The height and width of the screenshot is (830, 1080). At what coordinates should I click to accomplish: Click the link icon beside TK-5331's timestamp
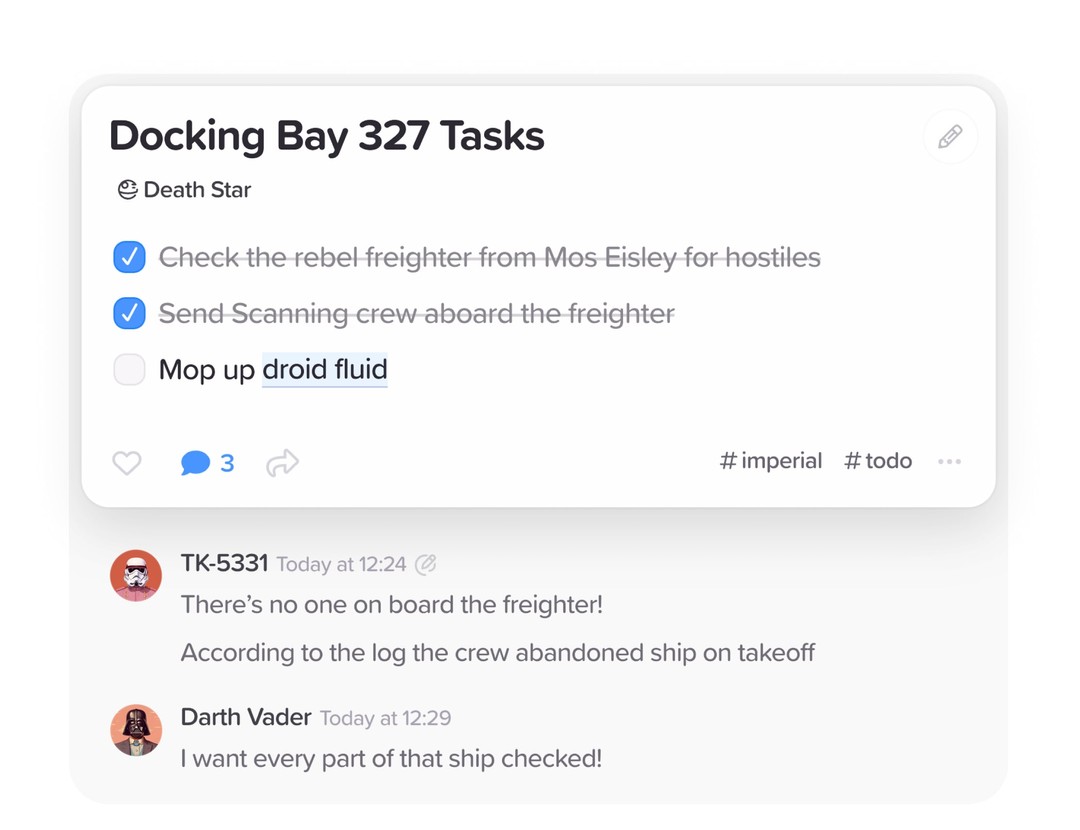pos(427,563)
